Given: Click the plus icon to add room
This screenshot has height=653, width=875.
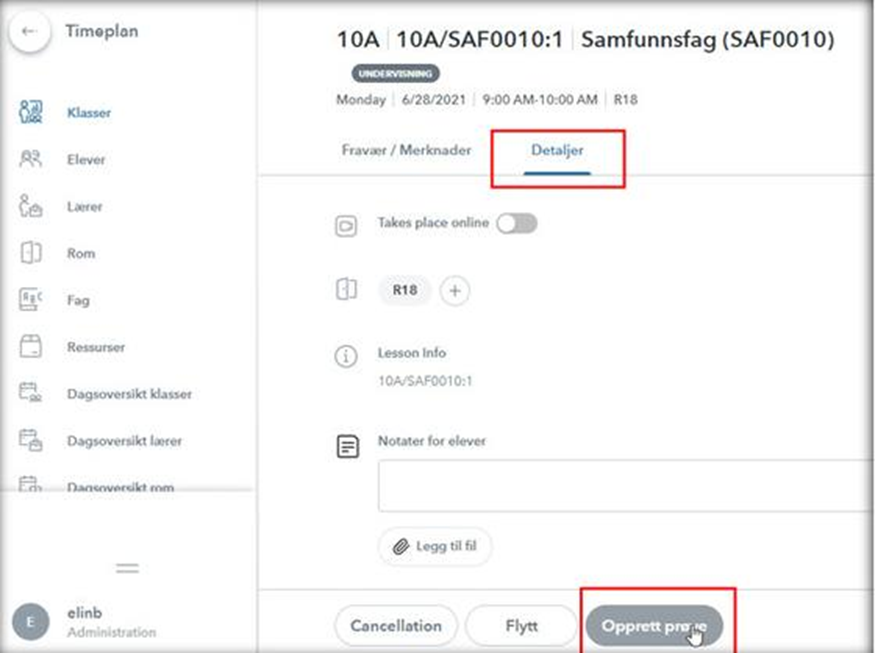Looking at the screenshot, I should tap(454, 291).
